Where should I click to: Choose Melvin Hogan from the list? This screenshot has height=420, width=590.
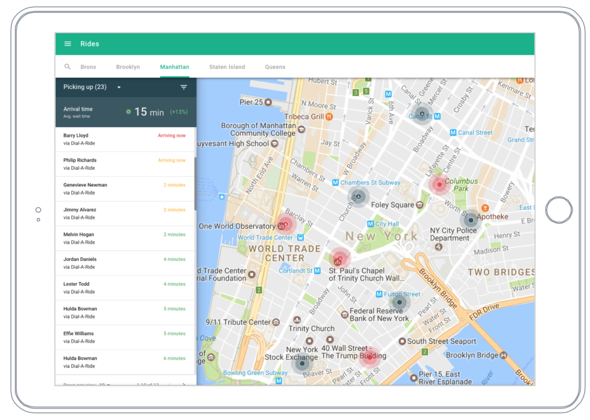(126, 238)
